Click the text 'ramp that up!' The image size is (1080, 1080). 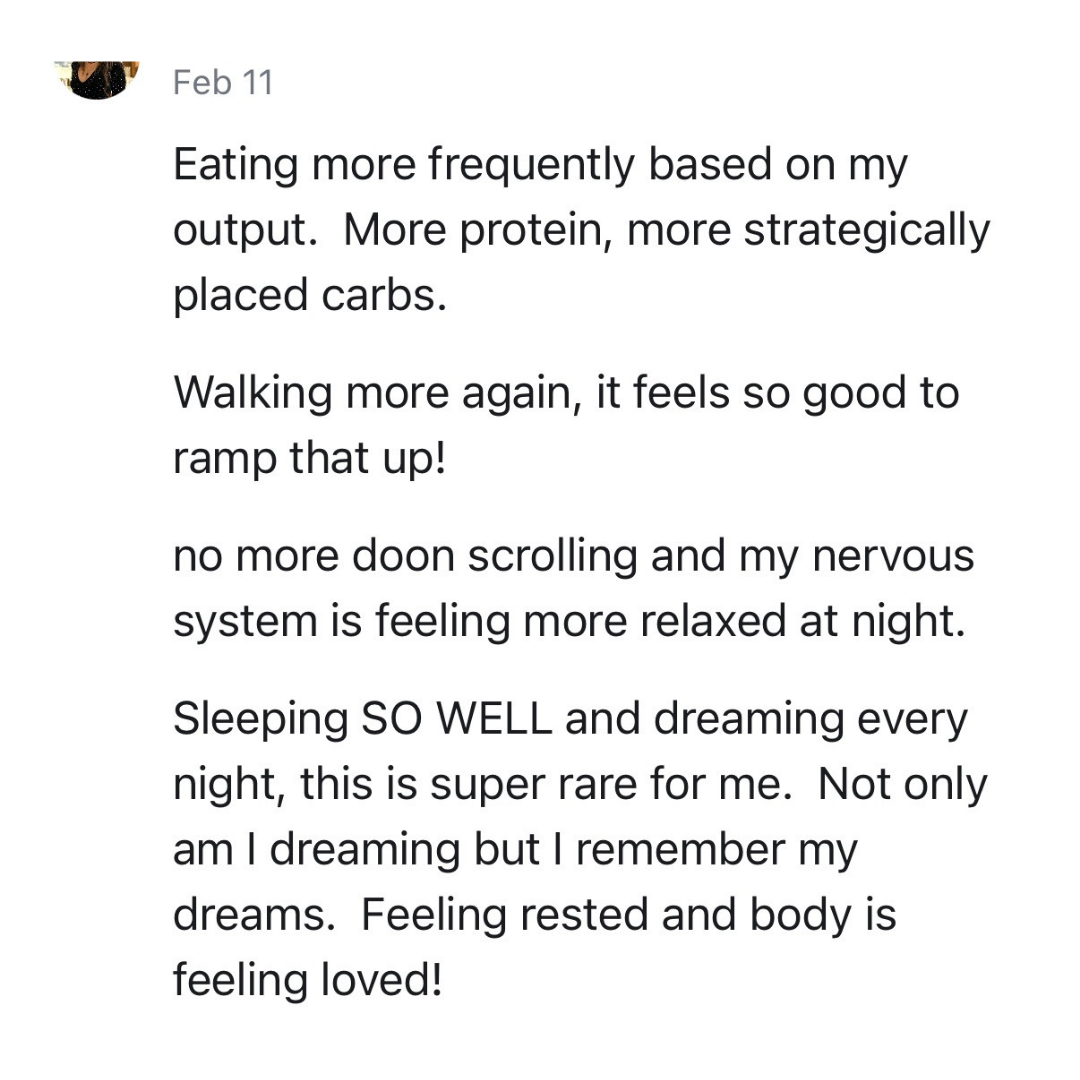(x=309, y=458)
